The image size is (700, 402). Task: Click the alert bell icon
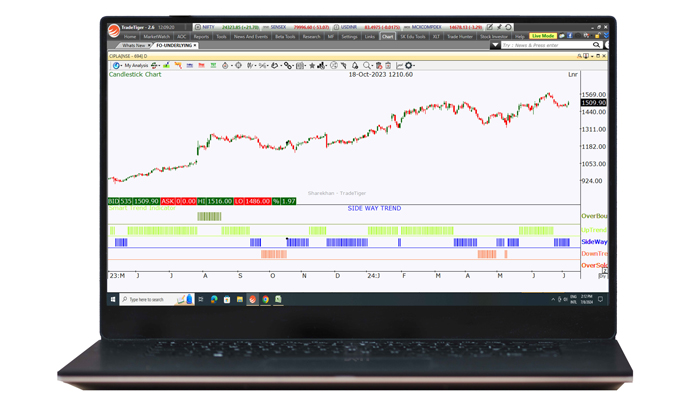click(x=355, y=66)
